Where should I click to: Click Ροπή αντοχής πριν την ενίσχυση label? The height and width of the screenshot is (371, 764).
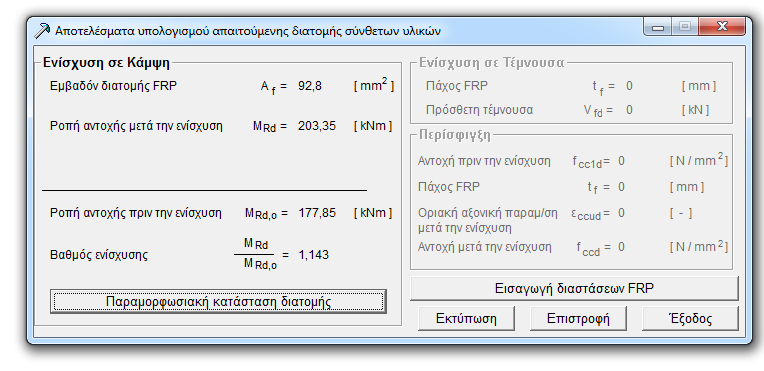pyautogui.click(x=135, y=213)
